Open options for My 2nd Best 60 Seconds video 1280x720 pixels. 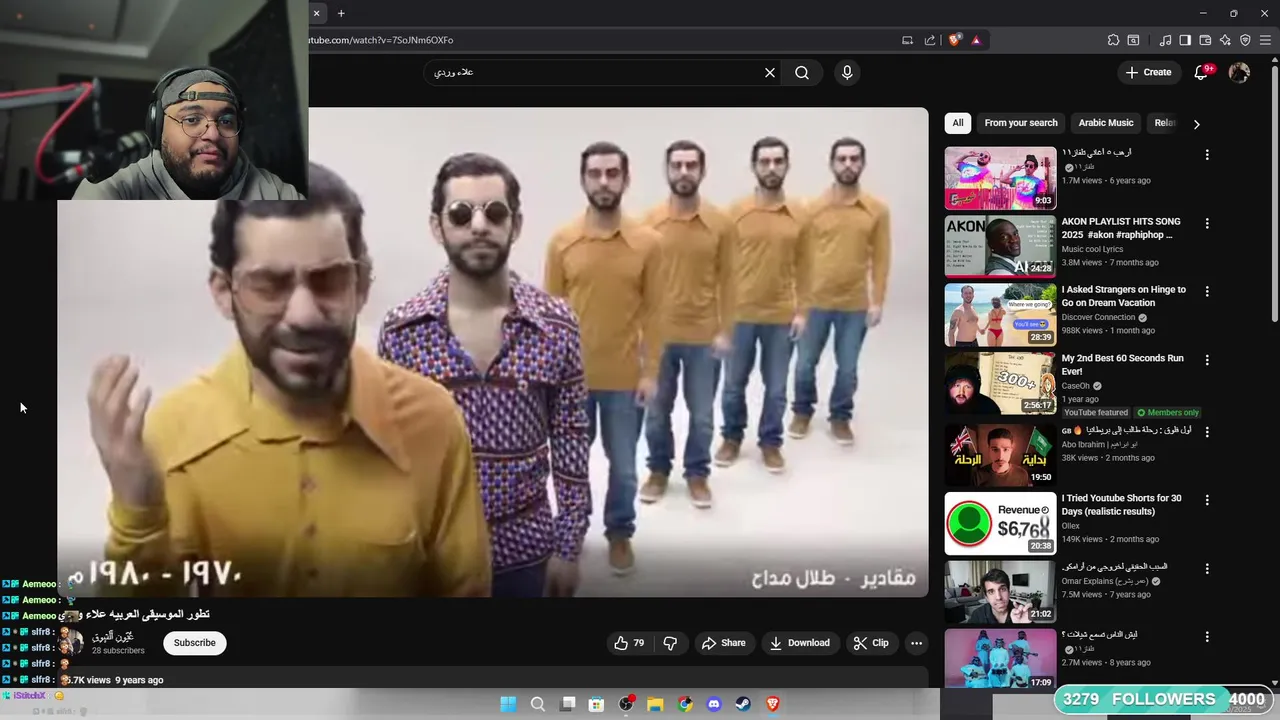pos(1207,359)
